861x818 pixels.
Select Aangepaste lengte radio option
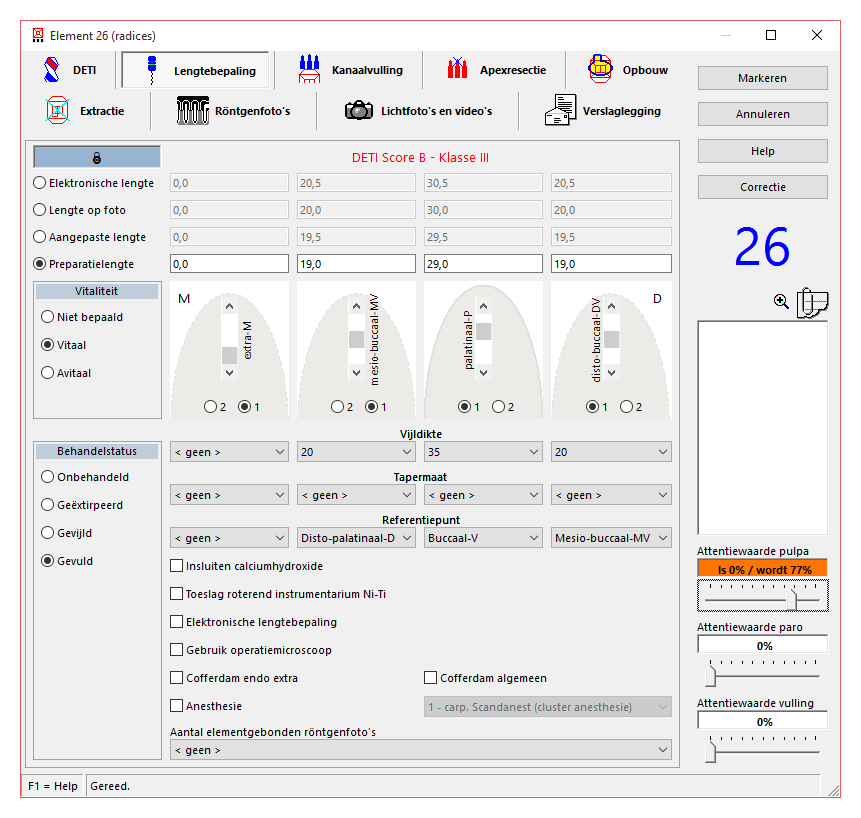point(40,237)
